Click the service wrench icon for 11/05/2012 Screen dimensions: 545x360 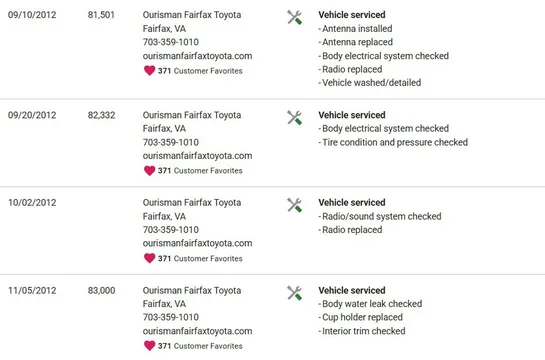(x=294, y=293)
